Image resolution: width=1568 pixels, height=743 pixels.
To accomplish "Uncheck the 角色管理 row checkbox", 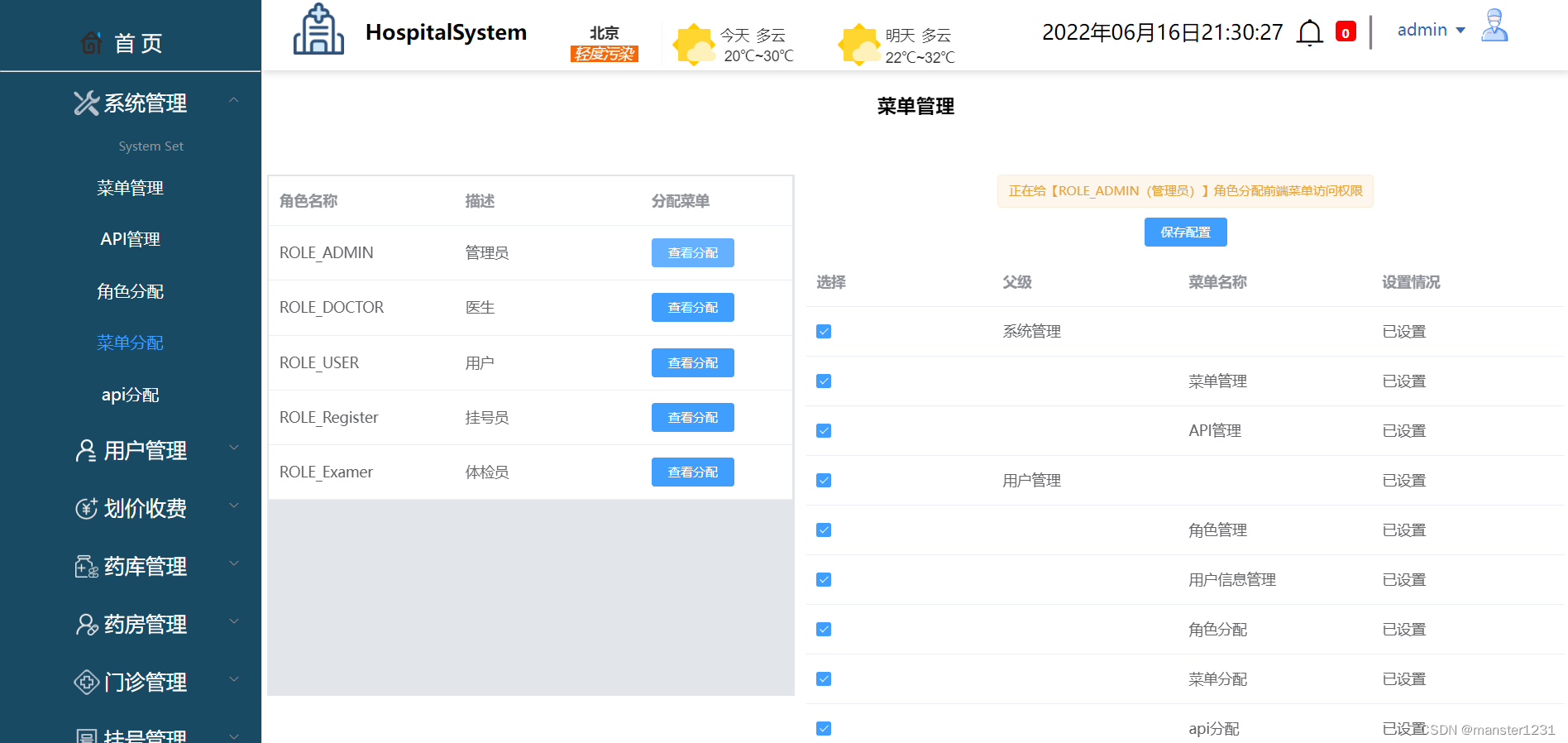I will tap(824, 530).
